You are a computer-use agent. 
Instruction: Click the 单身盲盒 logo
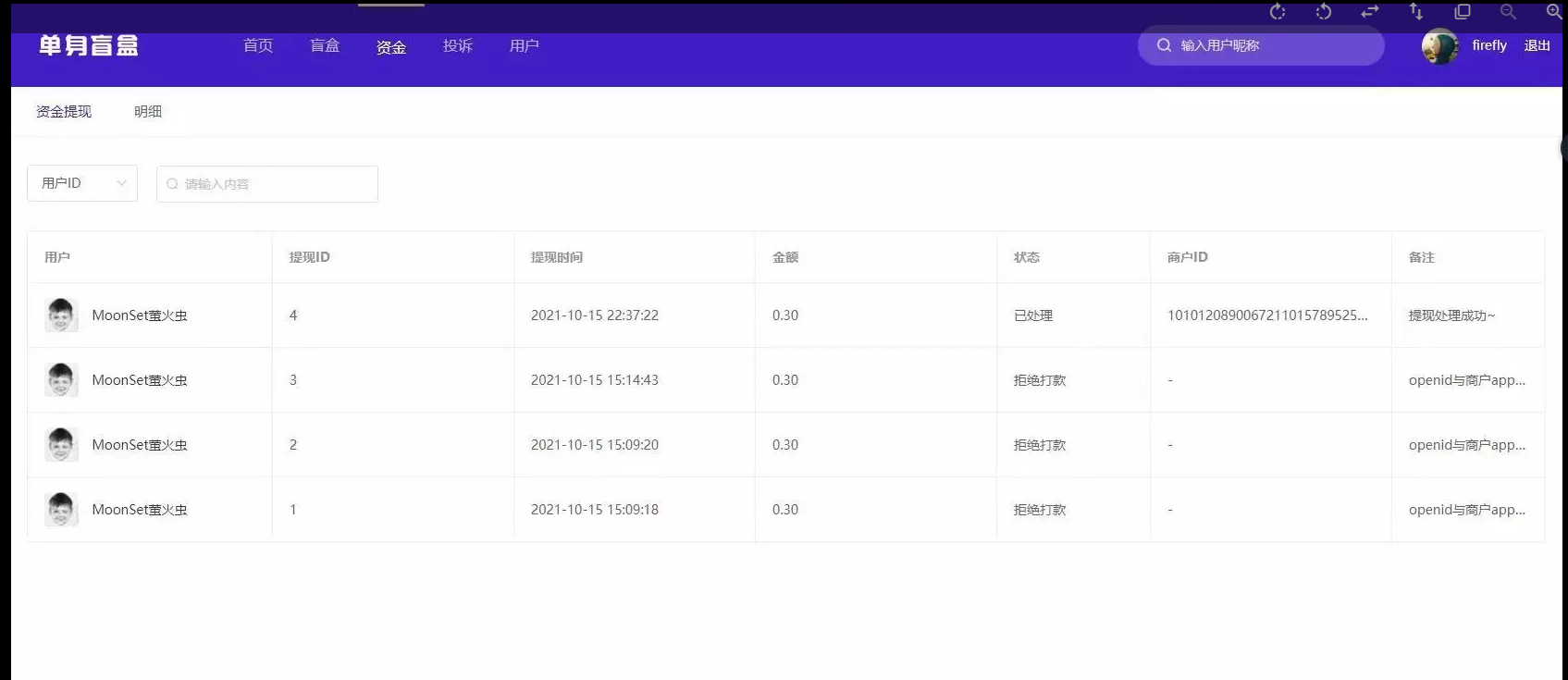click(89, 46)
